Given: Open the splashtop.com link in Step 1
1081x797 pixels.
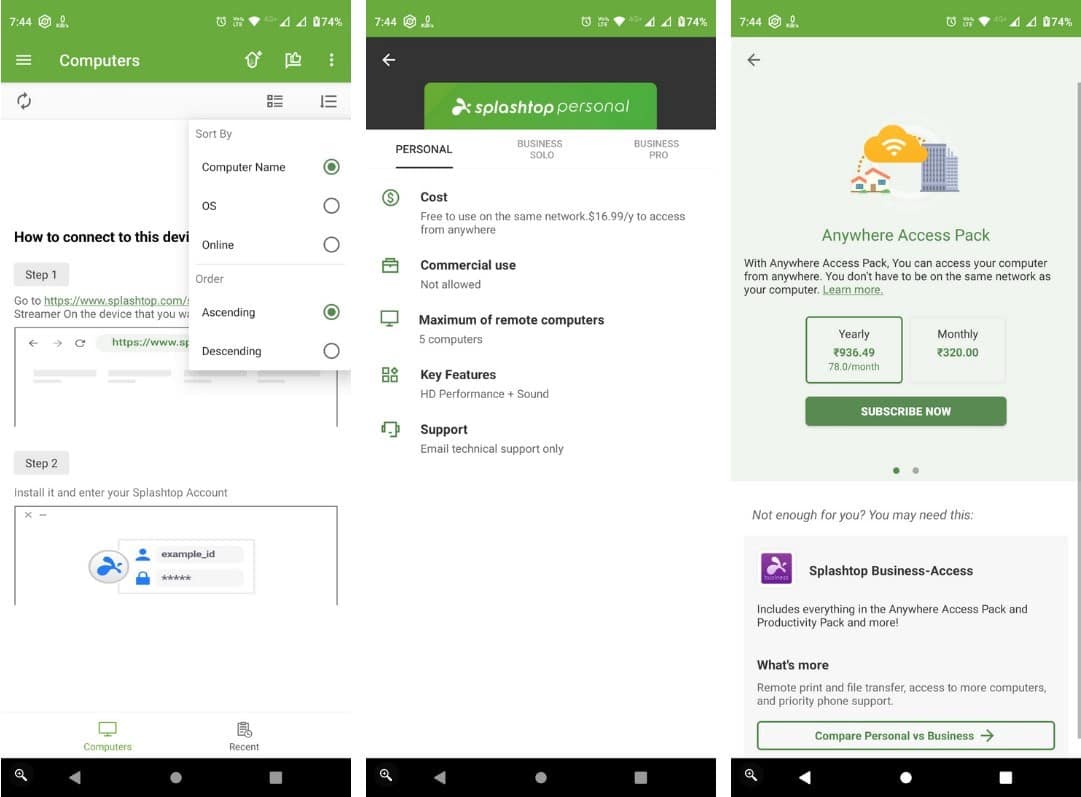Looking at the screenshot, I should [116, 301].
